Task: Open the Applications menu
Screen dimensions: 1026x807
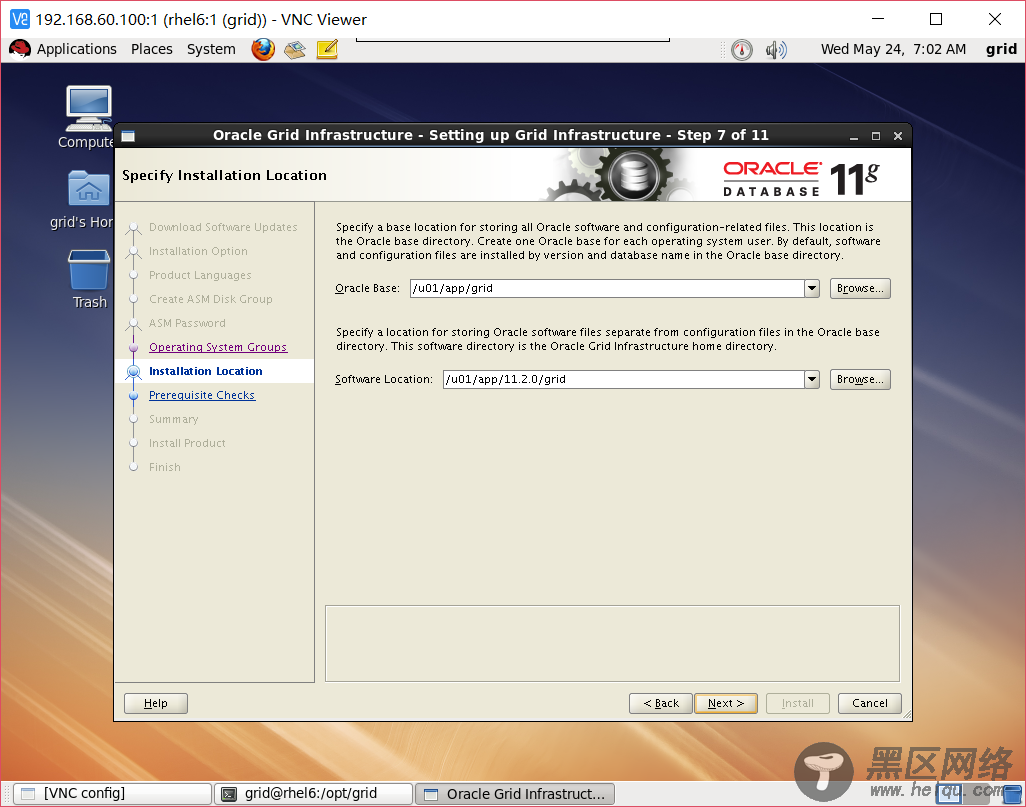Action: point(77,49)
